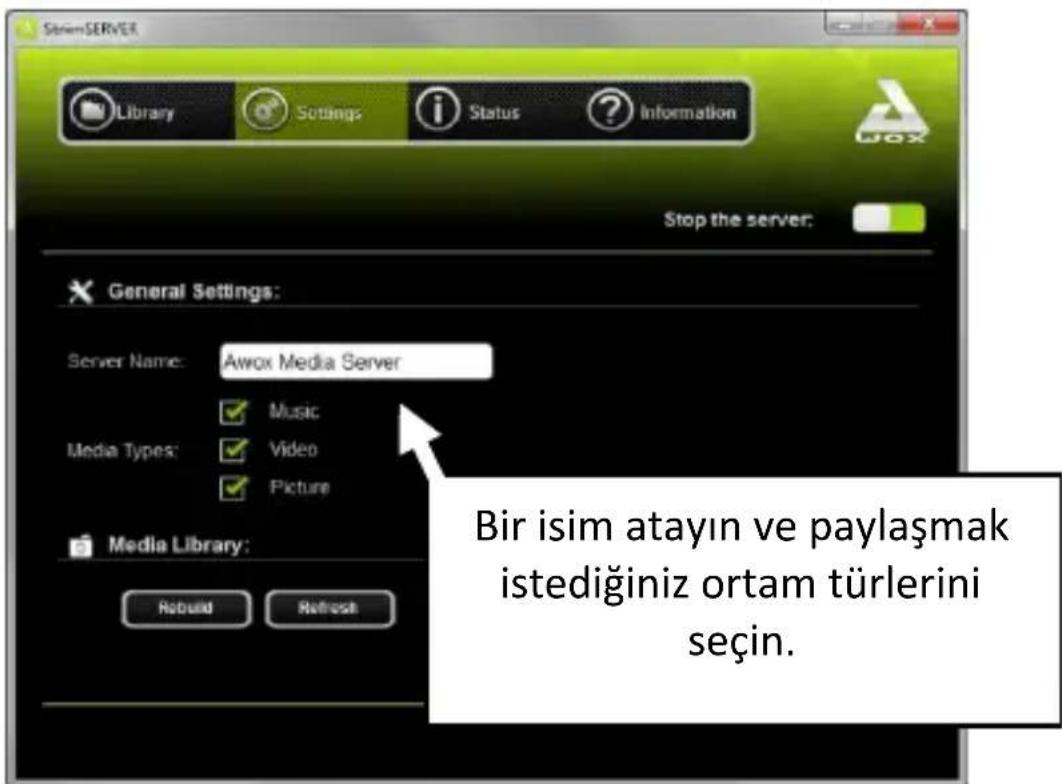Image resolution: width=1062 pixels, height=784 pixels.
Task: Click the Server Name label
Action: (x=126, y=361)
